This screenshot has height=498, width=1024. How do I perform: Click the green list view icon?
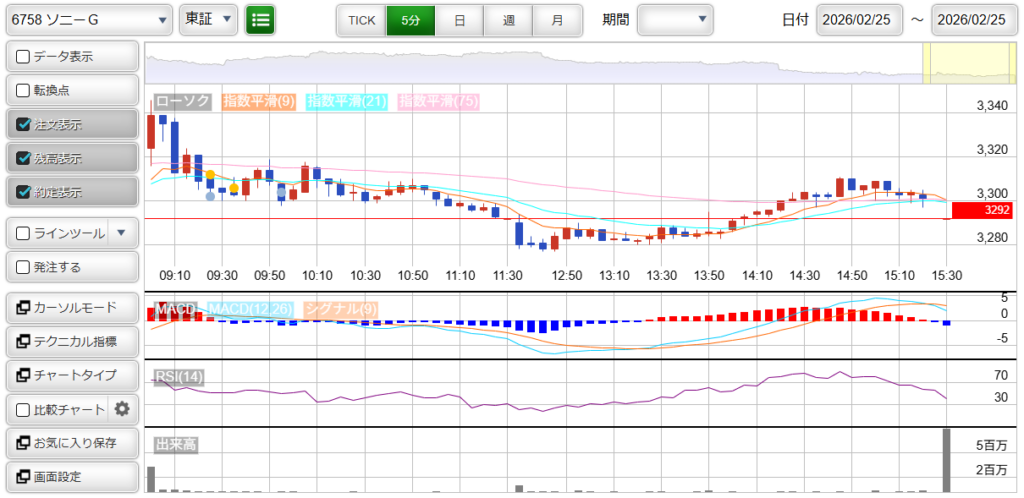tap(260, 19)
